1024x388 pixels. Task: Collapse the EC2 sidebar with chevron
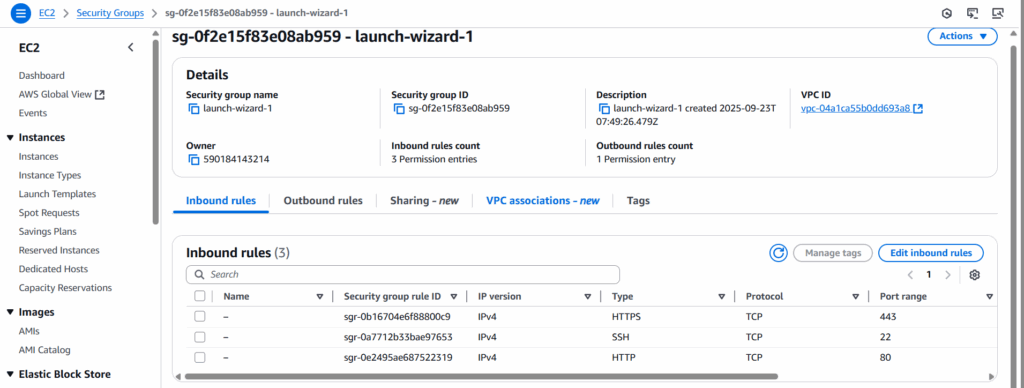[x=131, y=47]
